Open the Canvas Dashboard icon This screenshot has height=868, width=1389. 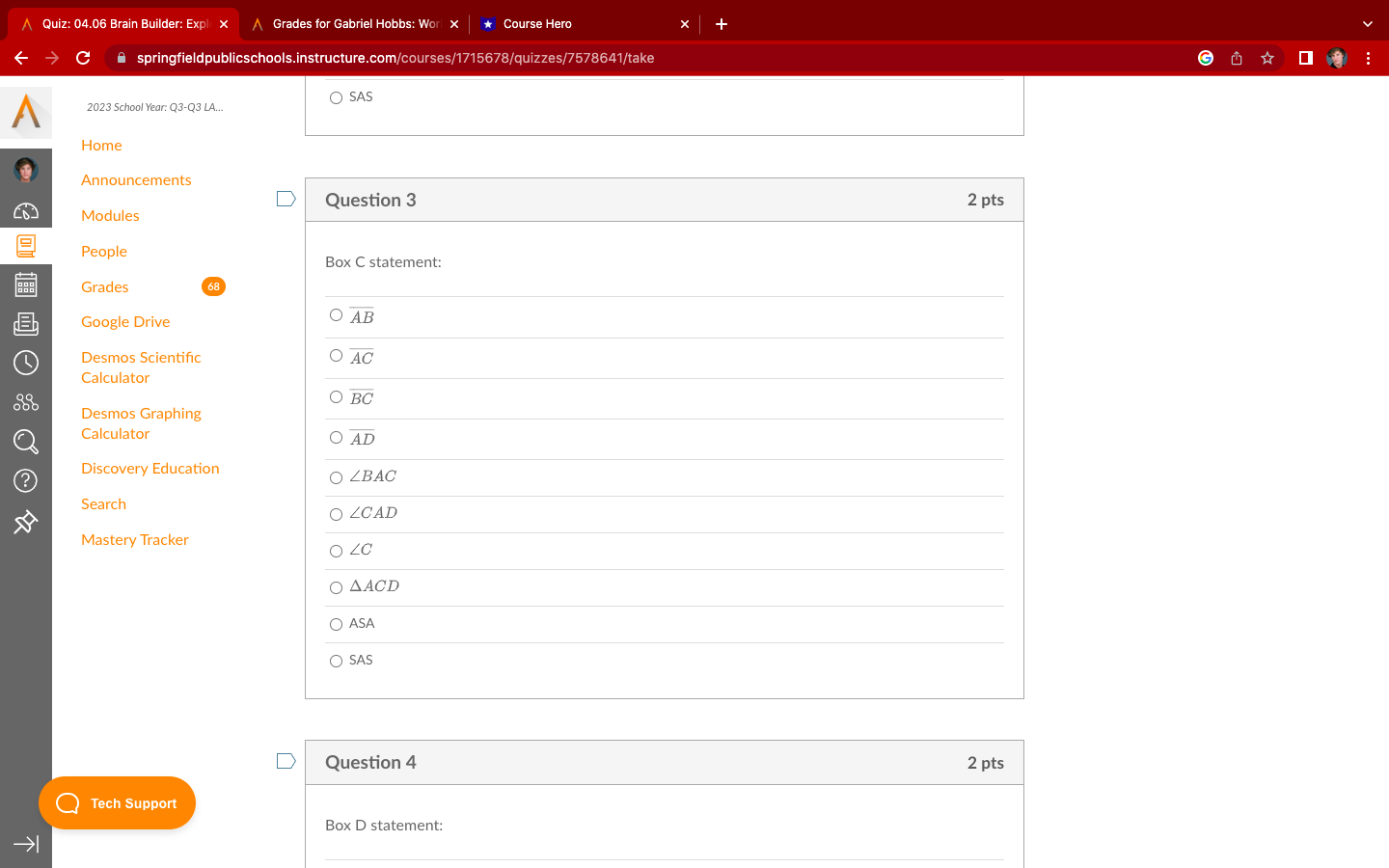coord(26,211)
